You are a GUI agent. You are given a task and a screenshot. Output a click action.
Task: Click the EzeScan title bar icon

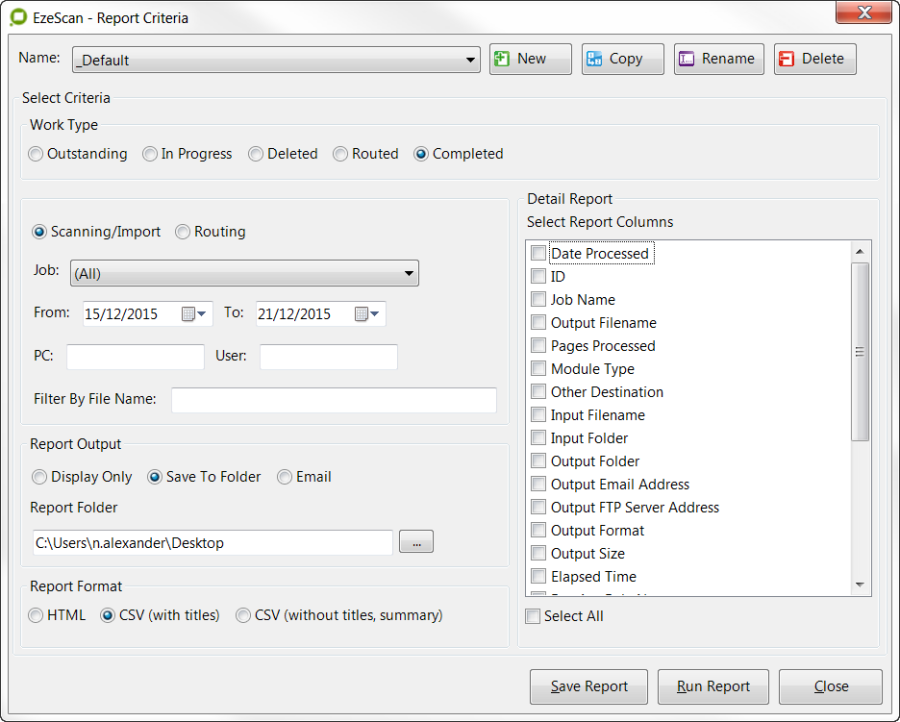coord(18,17)
